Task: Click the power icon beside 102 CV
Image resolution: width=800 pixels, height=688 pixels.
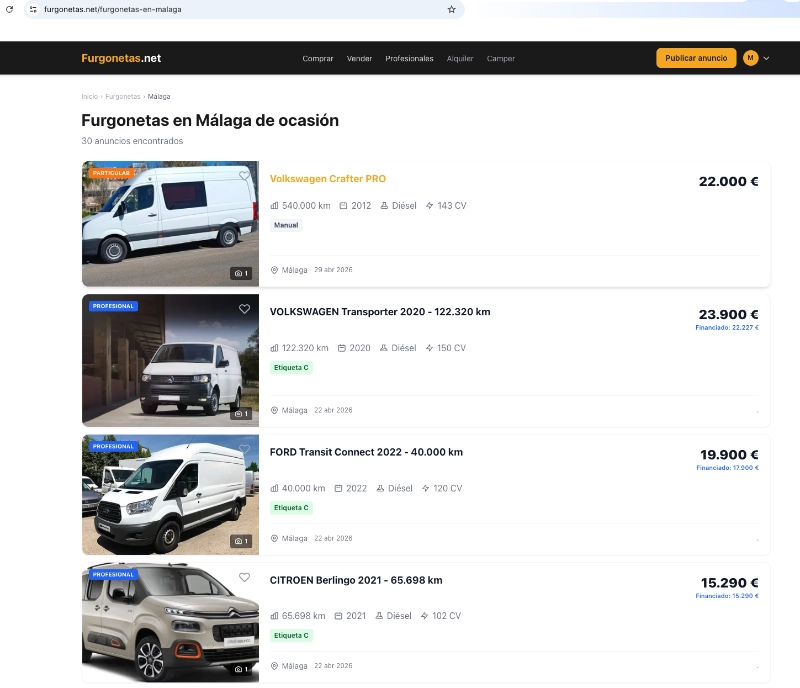Action: click(x=424, y=616)
